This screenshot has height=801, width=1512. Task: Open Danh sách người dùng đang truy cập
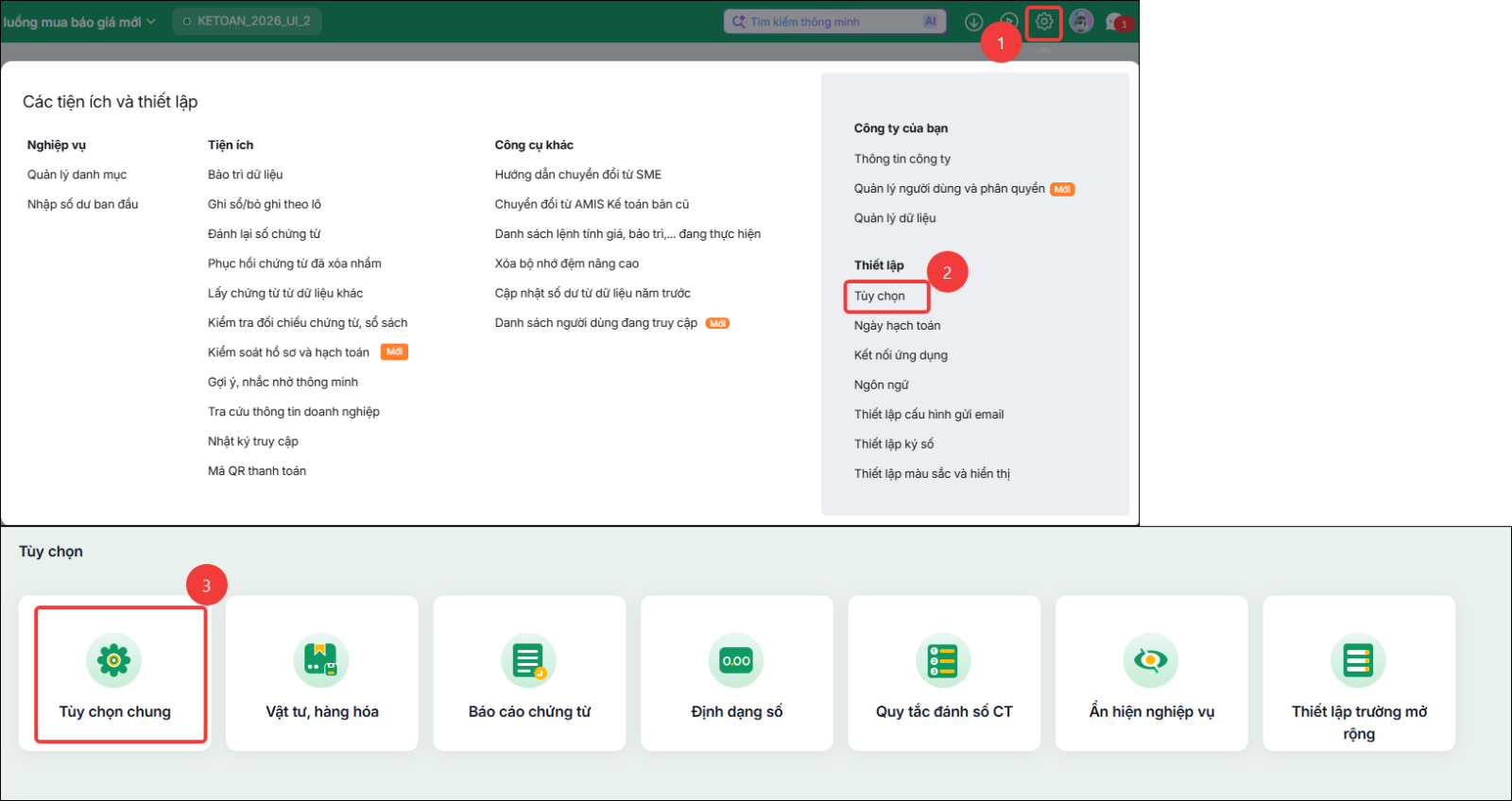pos(595,323)
